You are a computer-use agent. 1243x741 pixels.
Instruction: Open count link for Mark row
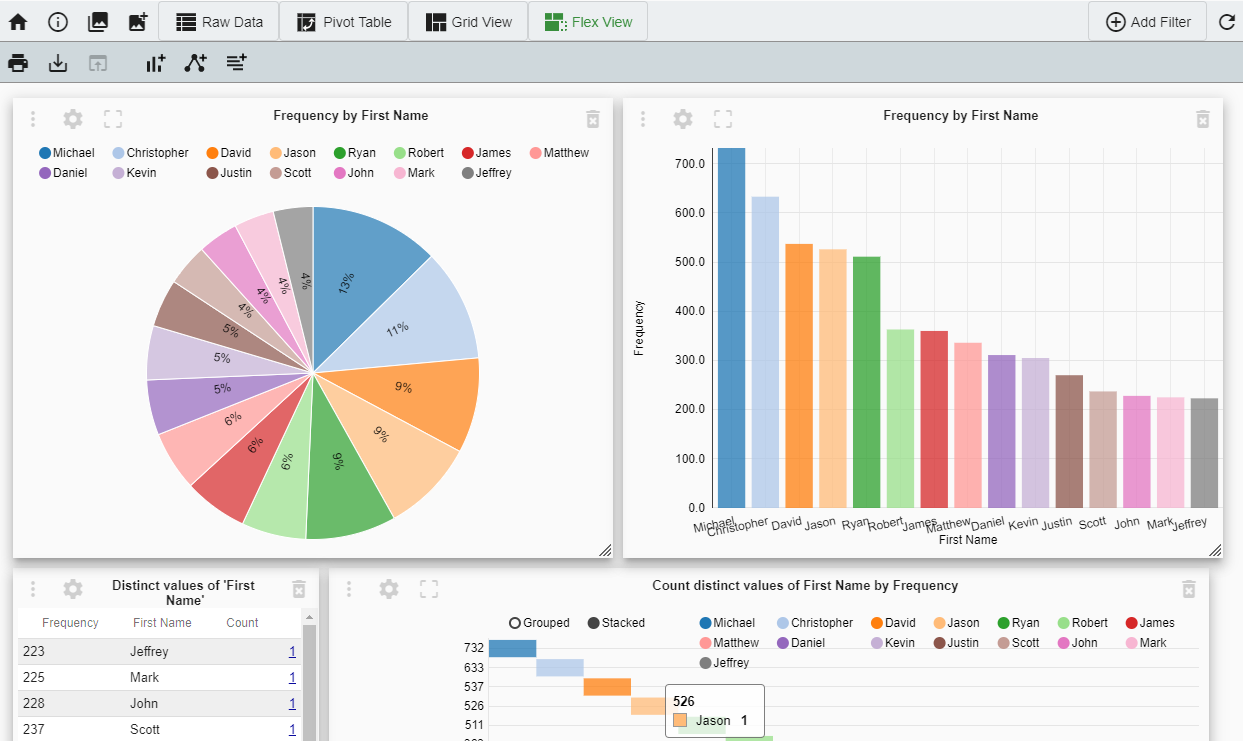292,678
